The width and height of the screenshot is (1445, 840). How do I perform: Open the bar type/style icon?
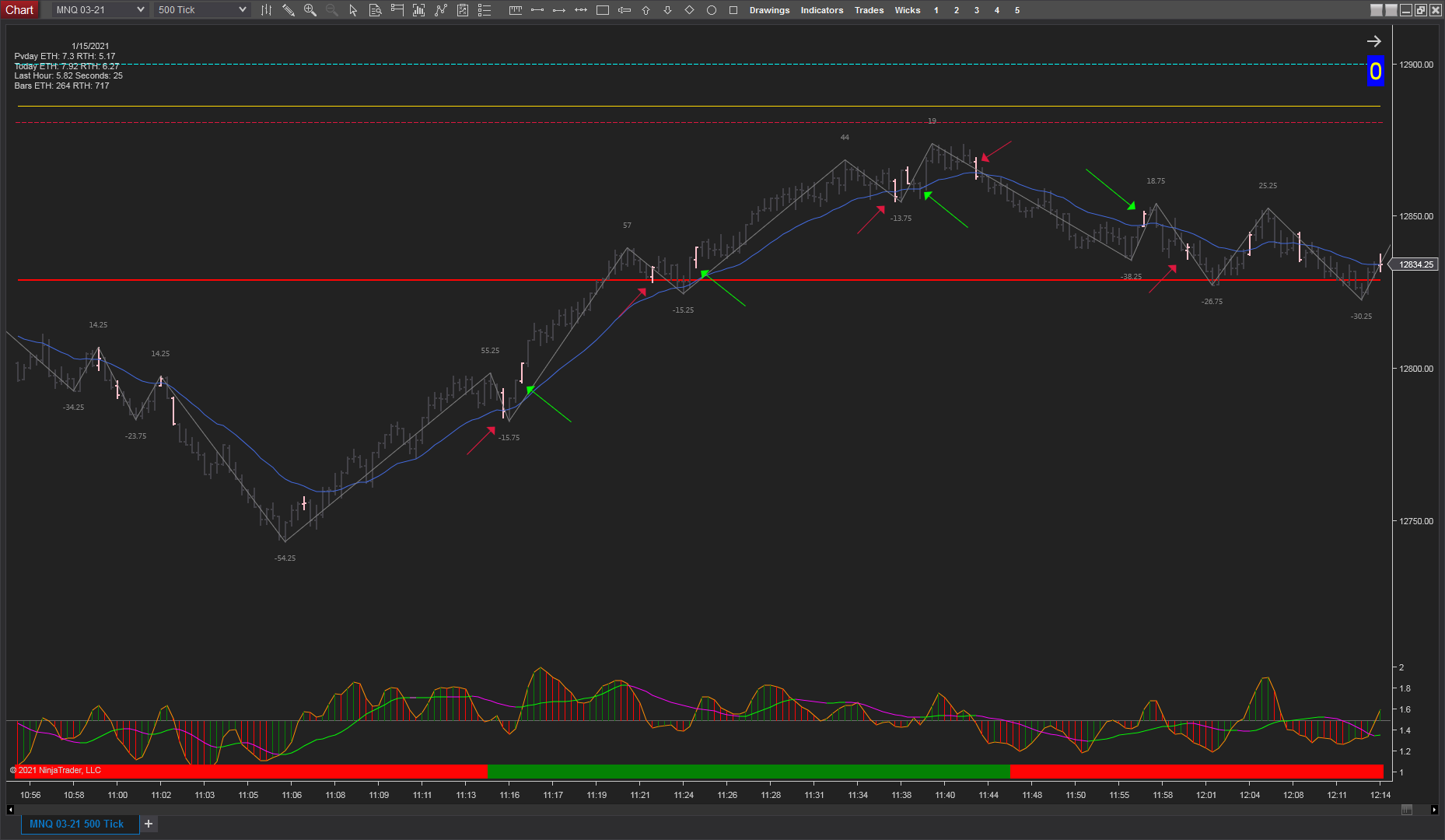tap(266, 10)
